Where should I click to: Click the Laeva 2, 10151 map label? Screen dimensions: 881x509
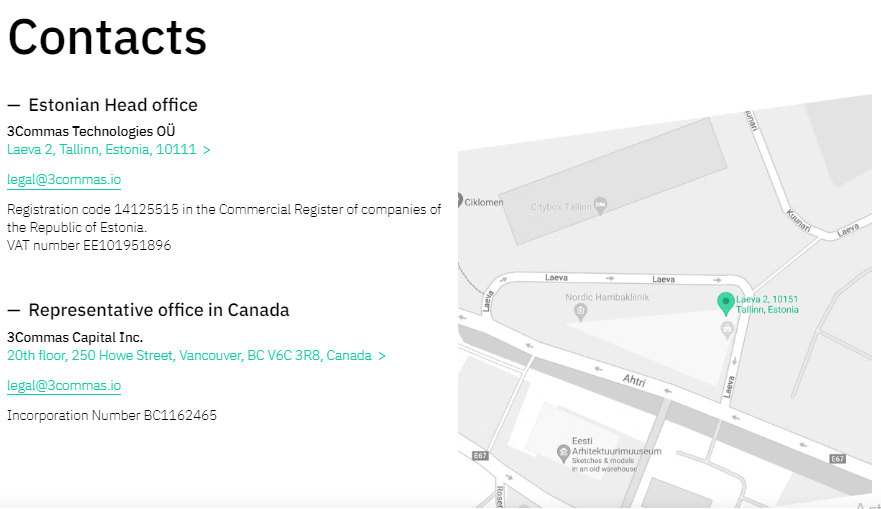pyautogui.click(x=767, y=305)
